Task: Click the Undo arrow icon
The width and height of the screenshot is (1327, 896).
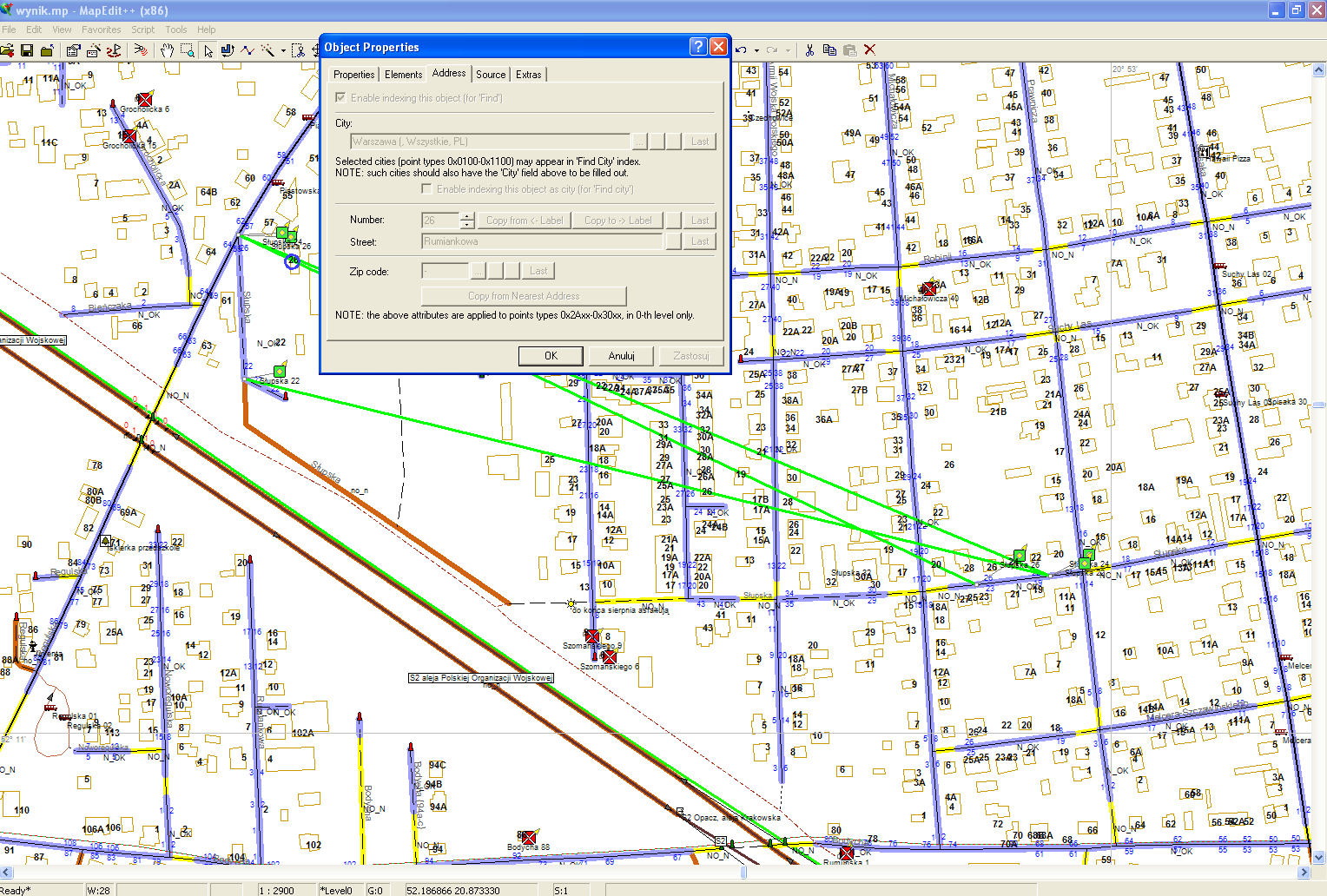Action: pos(742,50)
